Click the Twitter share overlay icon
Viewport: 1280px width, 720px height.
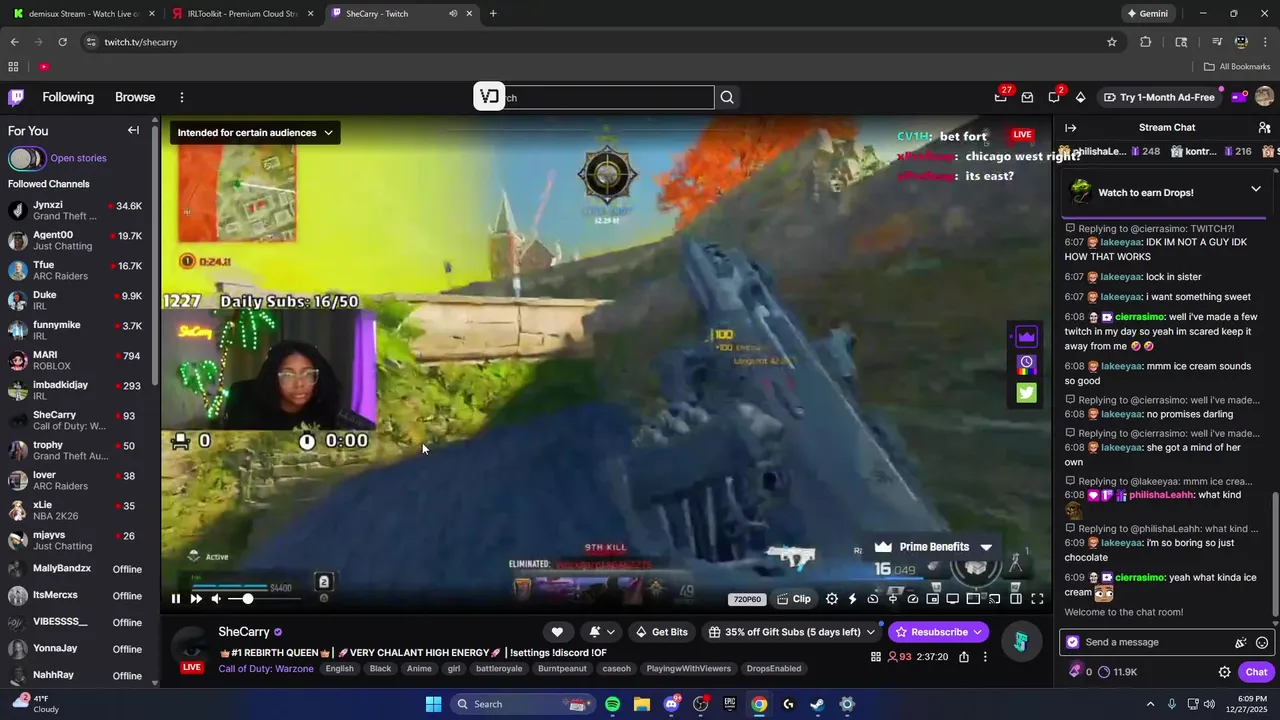click(1027, 393)
